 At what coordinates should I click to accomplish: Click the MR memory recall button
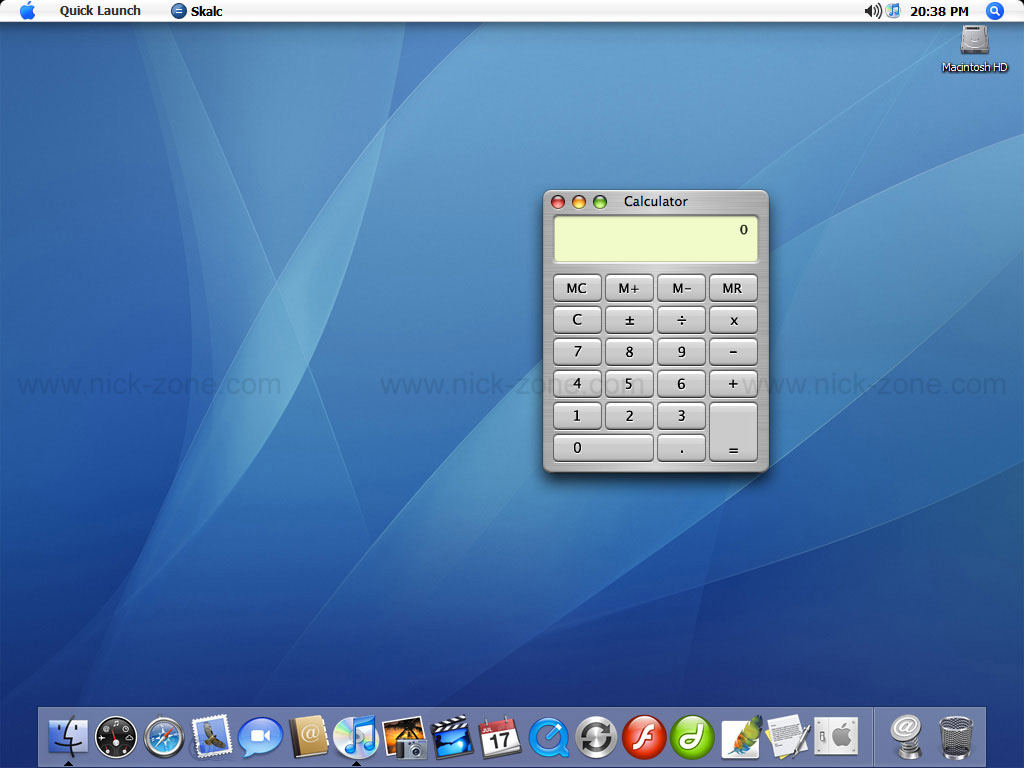tap(733, 288)
